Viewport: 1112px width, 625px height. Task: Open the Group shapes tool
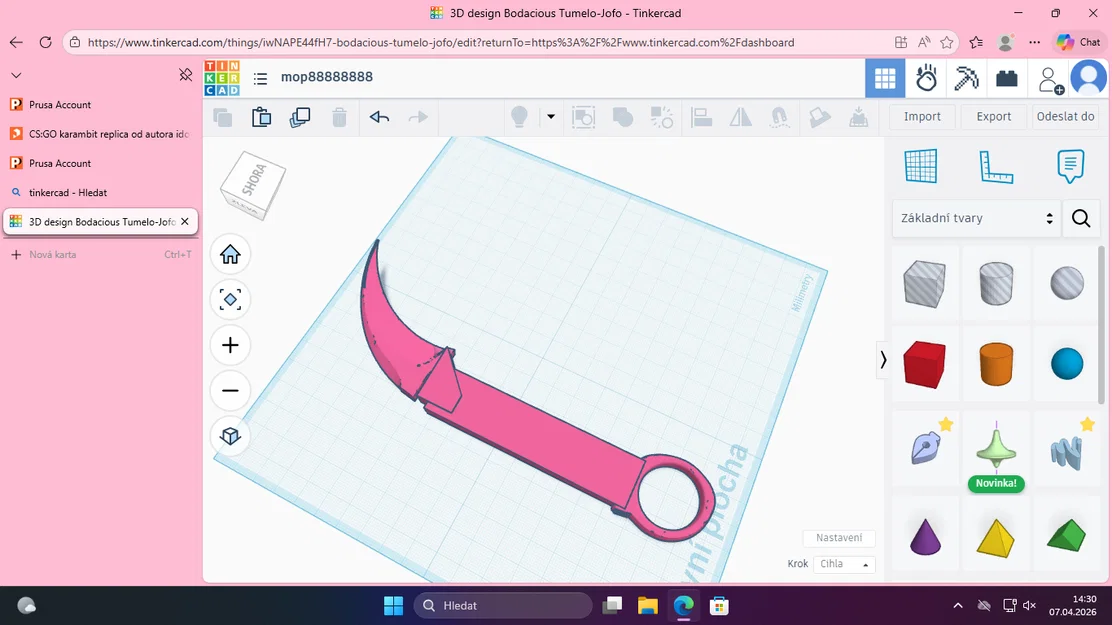tap(623, 117)
